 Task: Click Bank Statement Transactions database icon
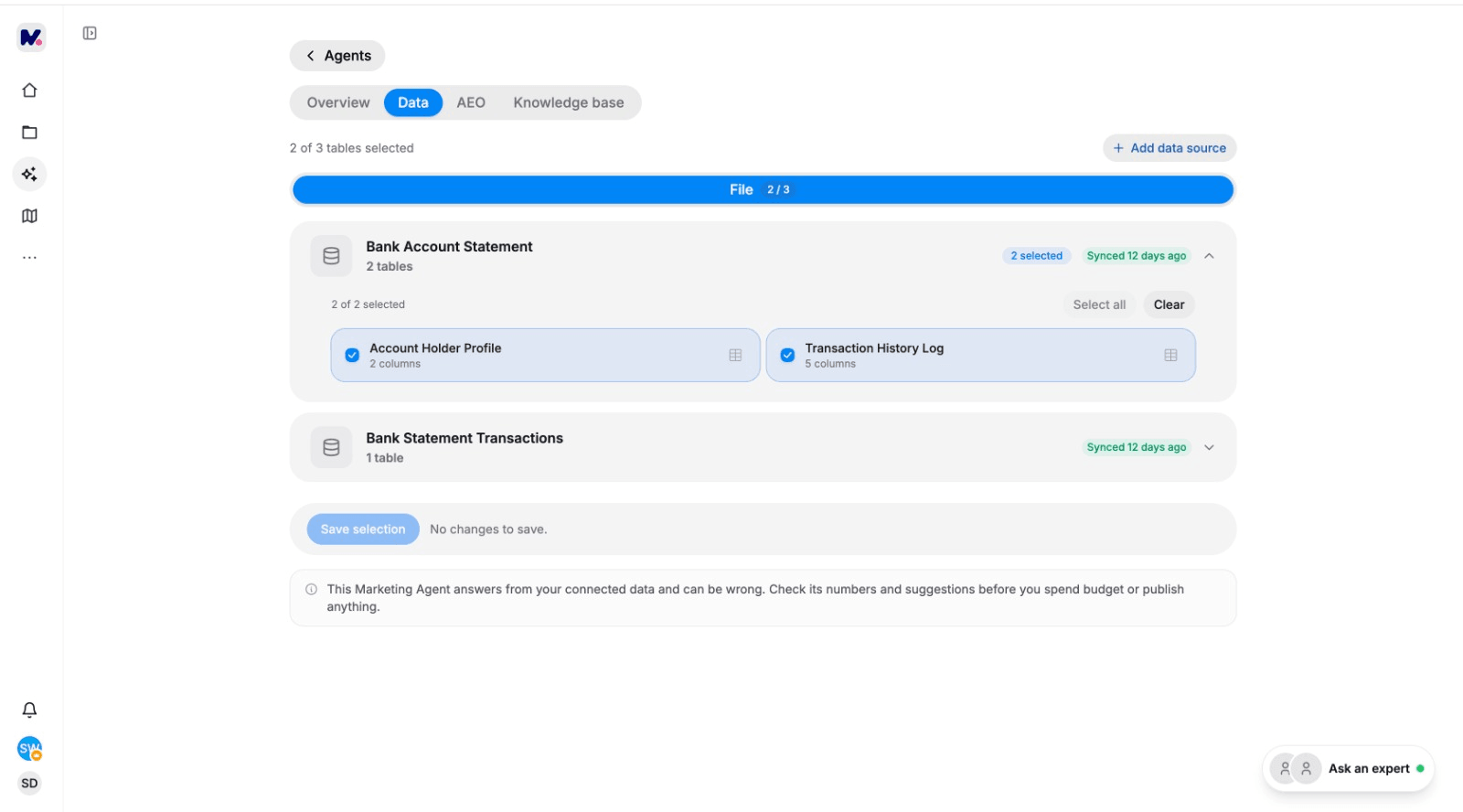331,447
